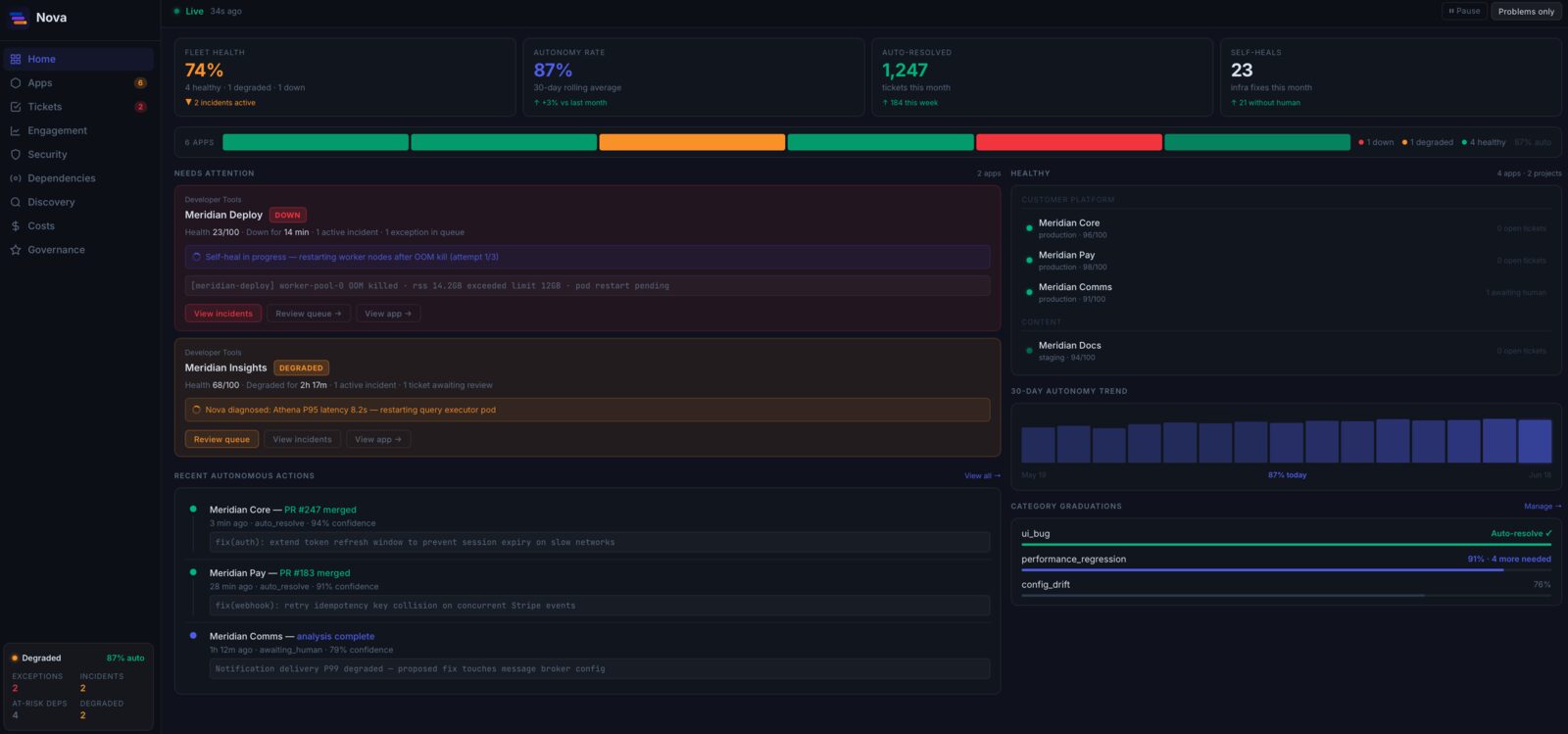
Task: Click the Costs dollar icon in sidebar
Action: pos(16,226)
